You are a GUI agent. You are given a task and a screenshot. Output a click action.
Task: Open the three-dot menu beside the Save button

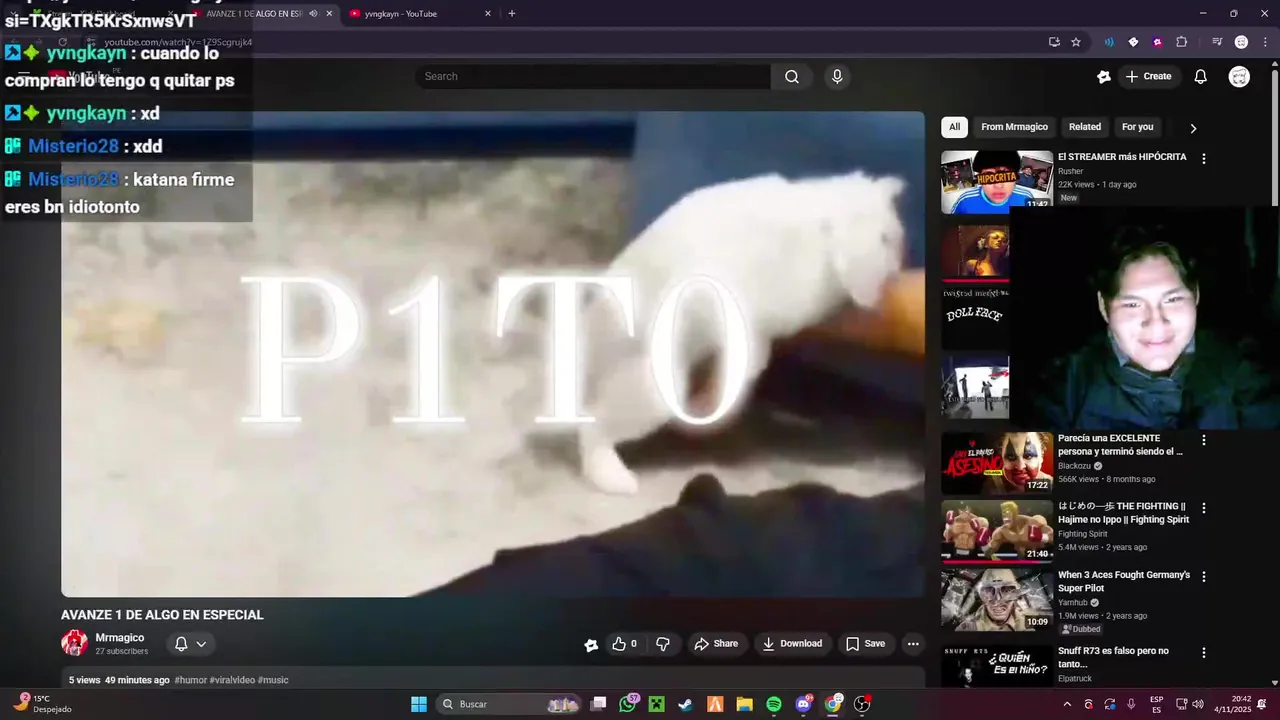(913, 644)
